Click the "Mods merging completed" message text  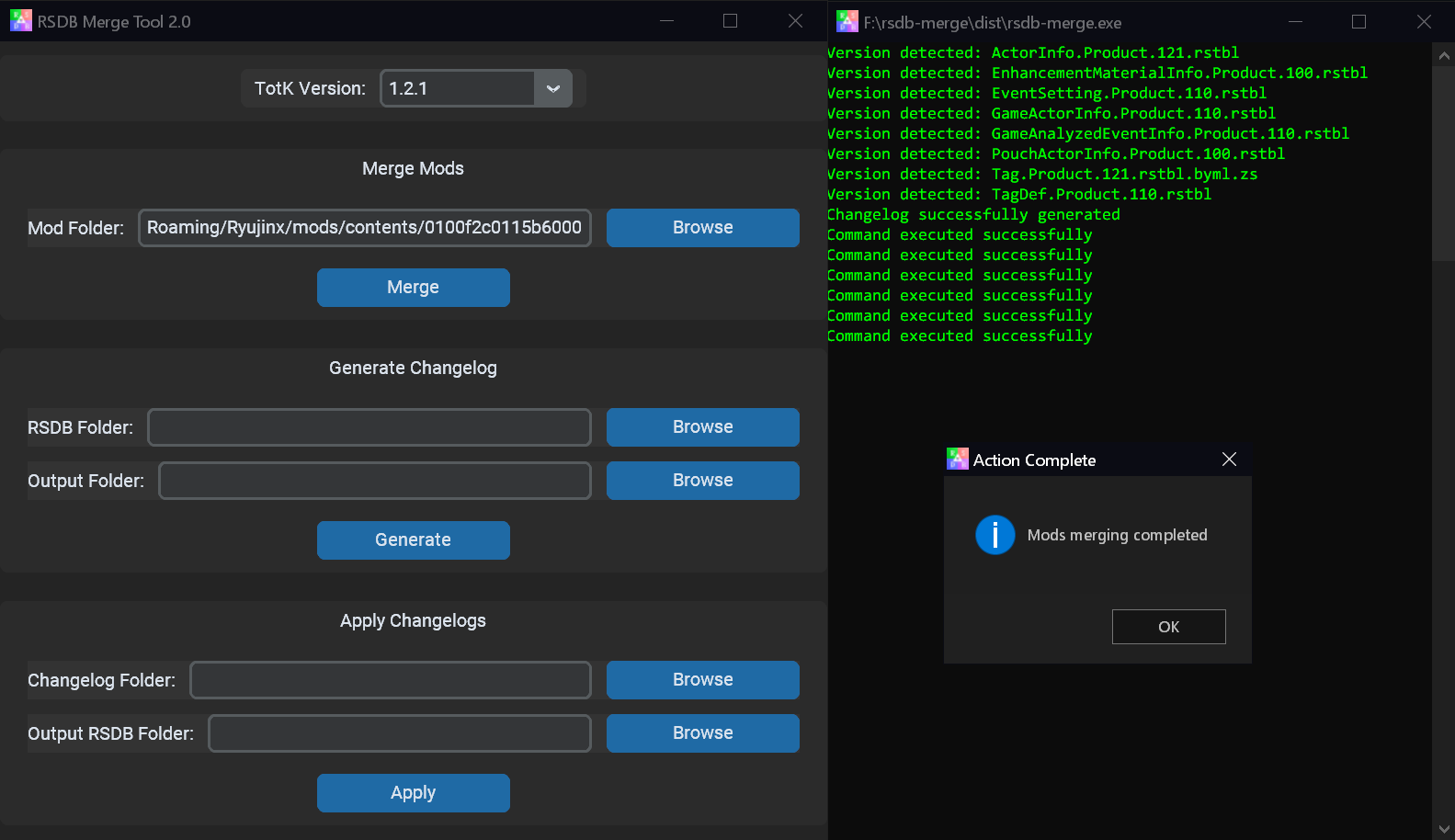[x=1118, y=535]
